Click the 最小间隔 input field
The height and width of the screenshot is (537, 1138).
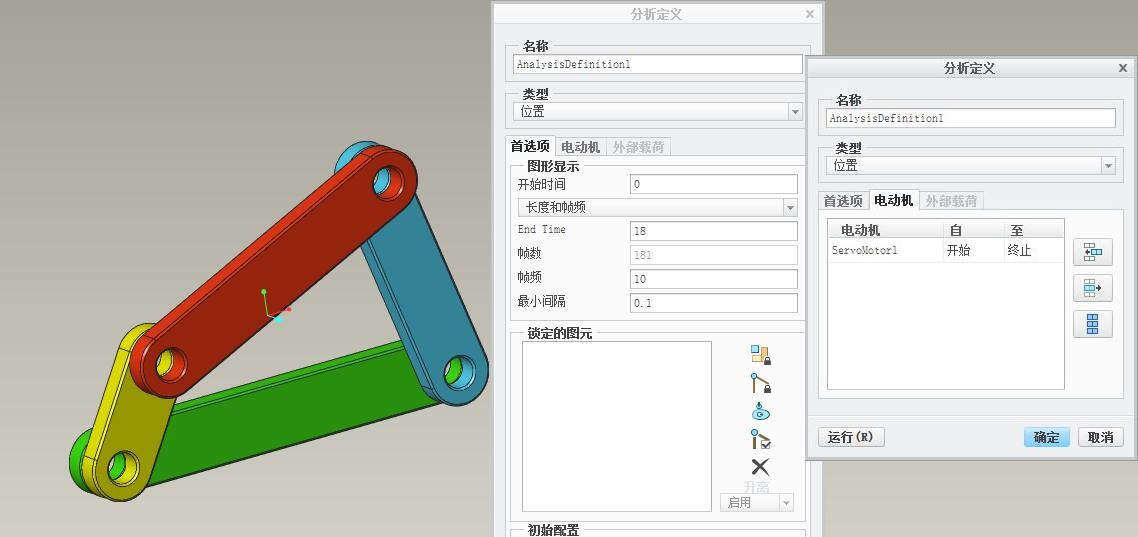click(713, 303)
